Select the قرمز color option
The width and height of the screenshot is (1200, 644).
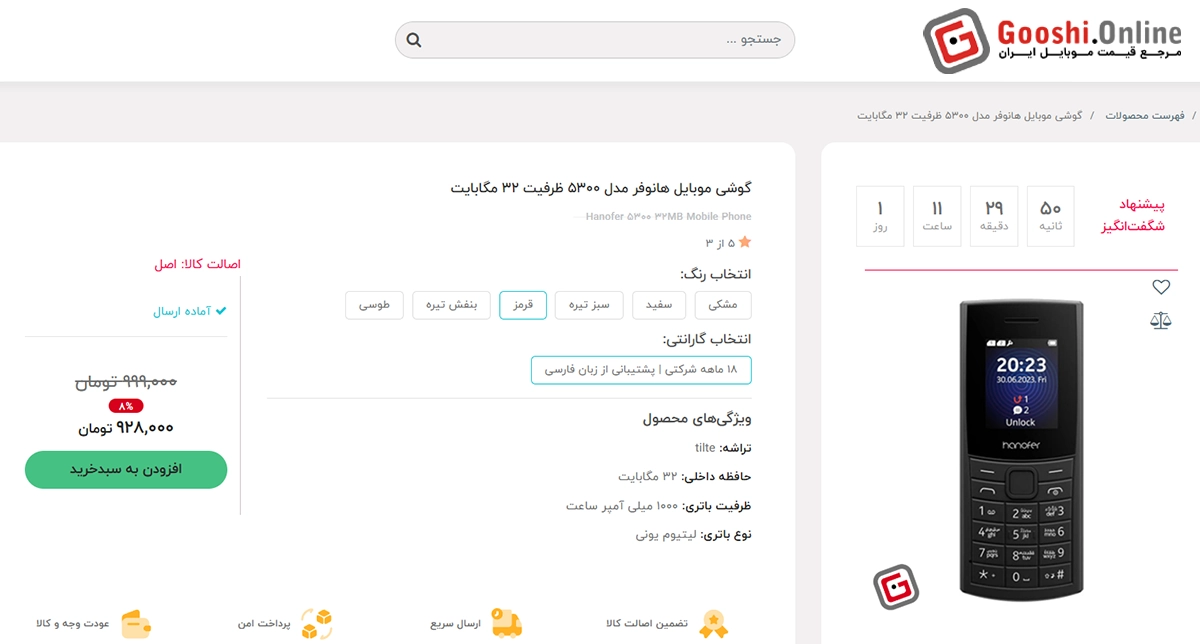522,305
